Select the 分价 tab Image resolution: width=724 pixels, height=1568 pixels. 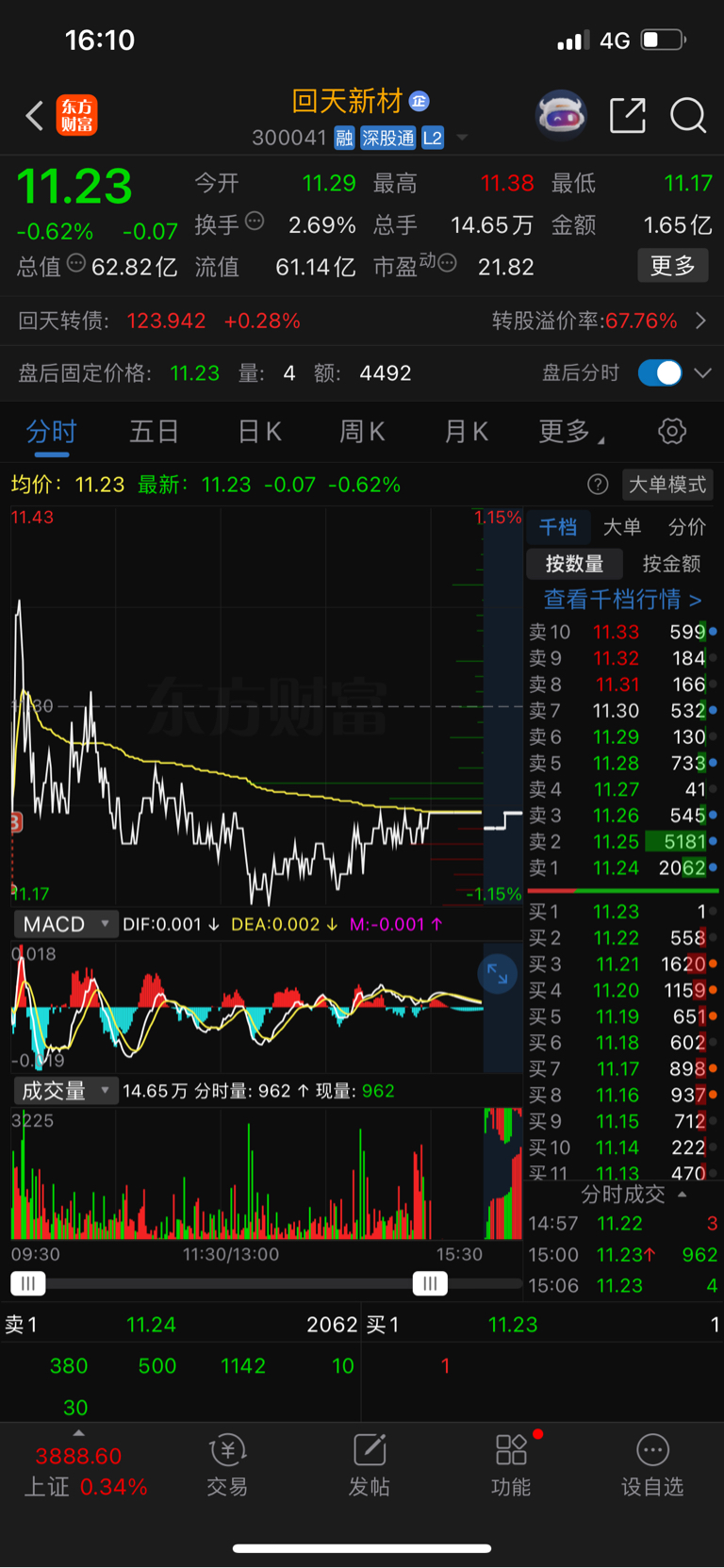pos(686,526)
